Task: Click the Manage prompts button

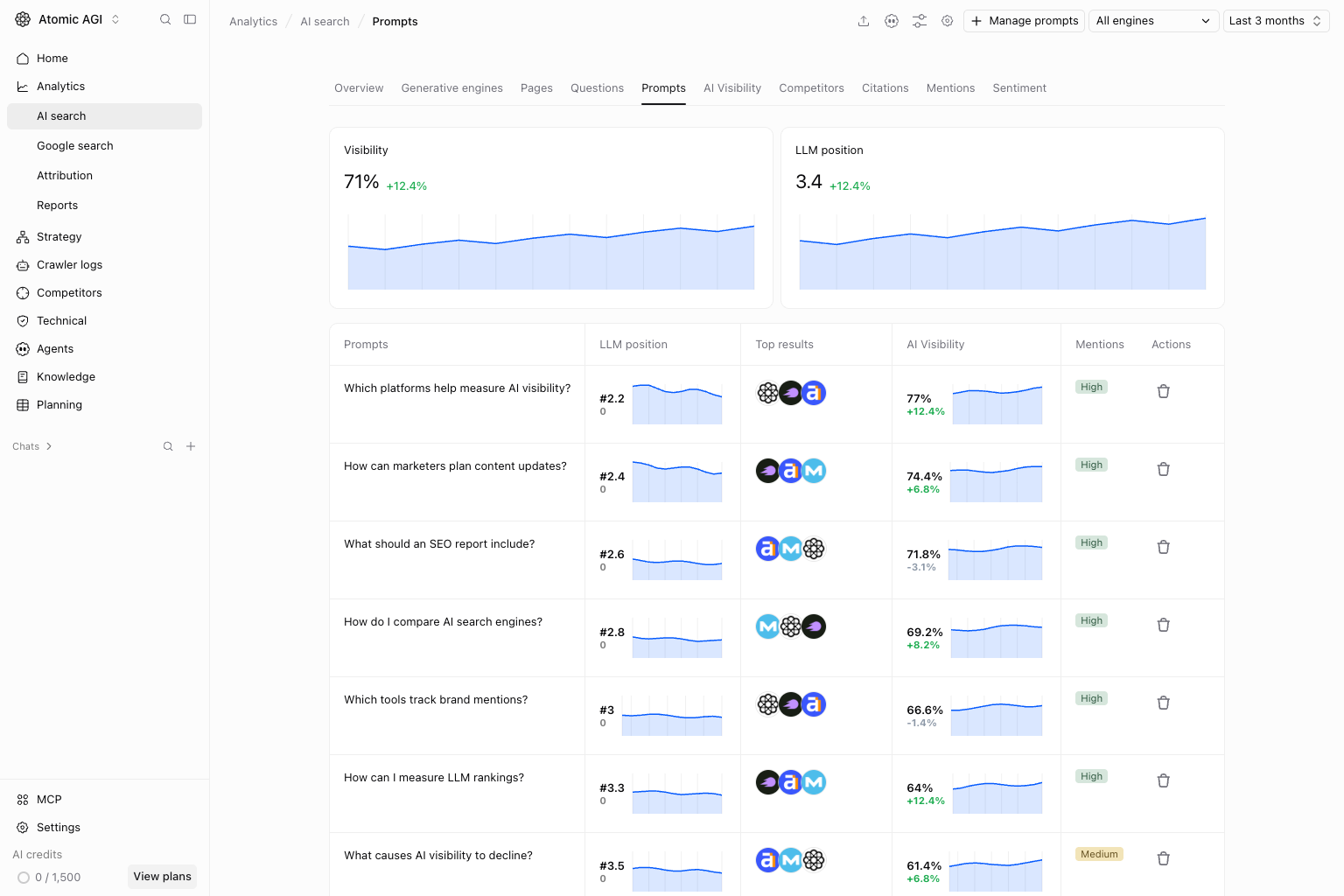Action: [1024, 21]
